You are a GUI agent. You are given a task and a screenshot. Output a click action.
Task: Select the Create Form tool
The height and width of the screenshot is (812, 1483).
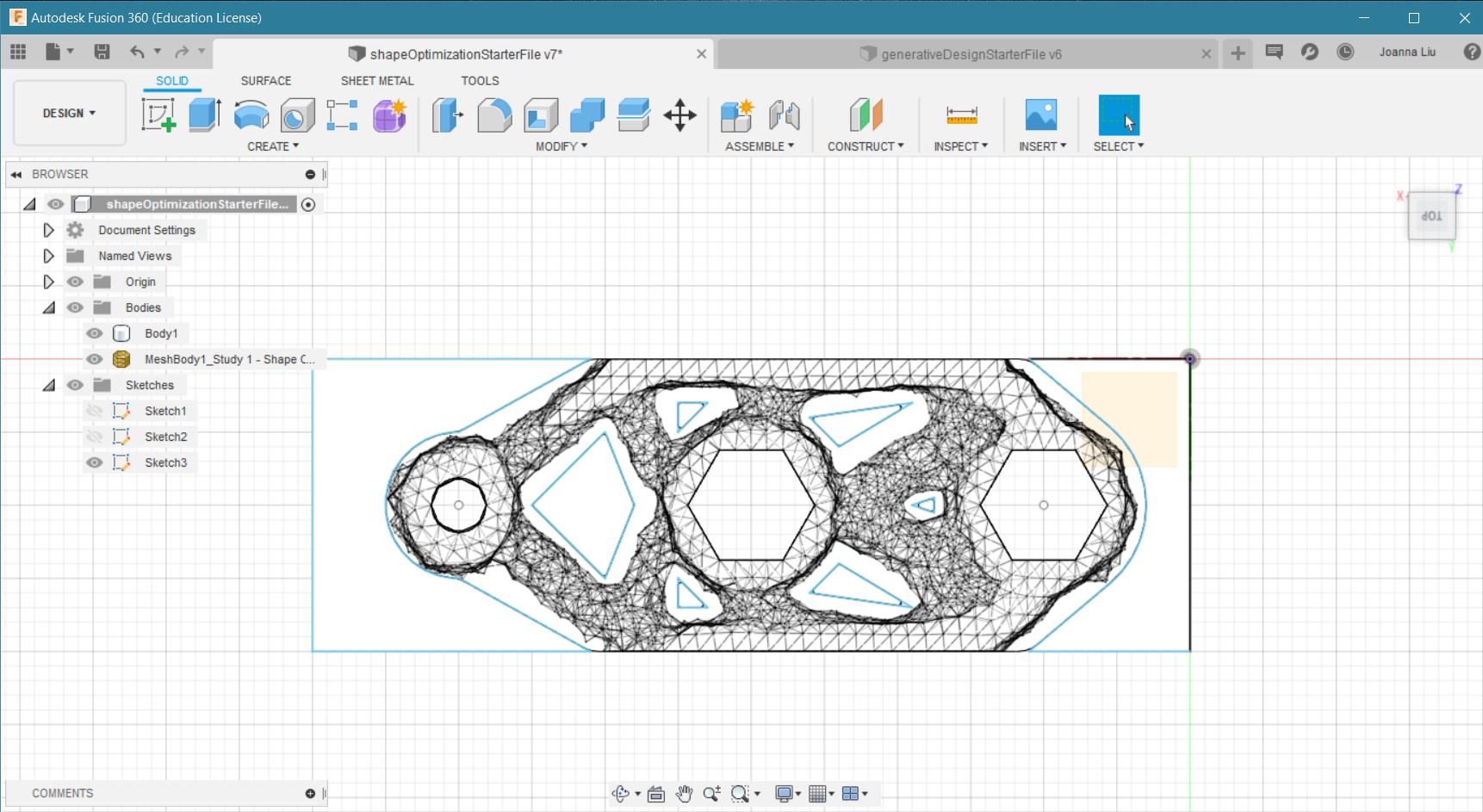click(389, 115)
